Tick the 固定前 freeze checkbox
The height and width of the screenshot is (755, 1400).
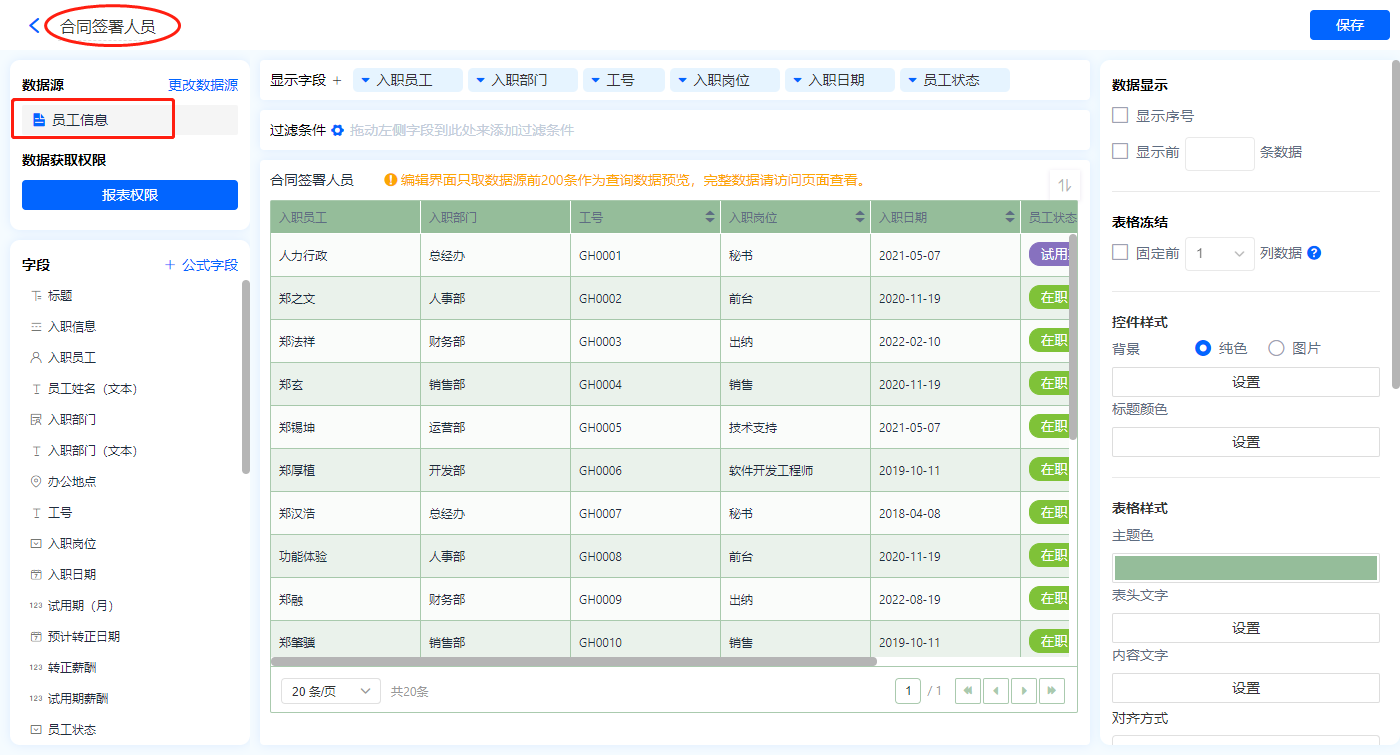pos(1120,253)
